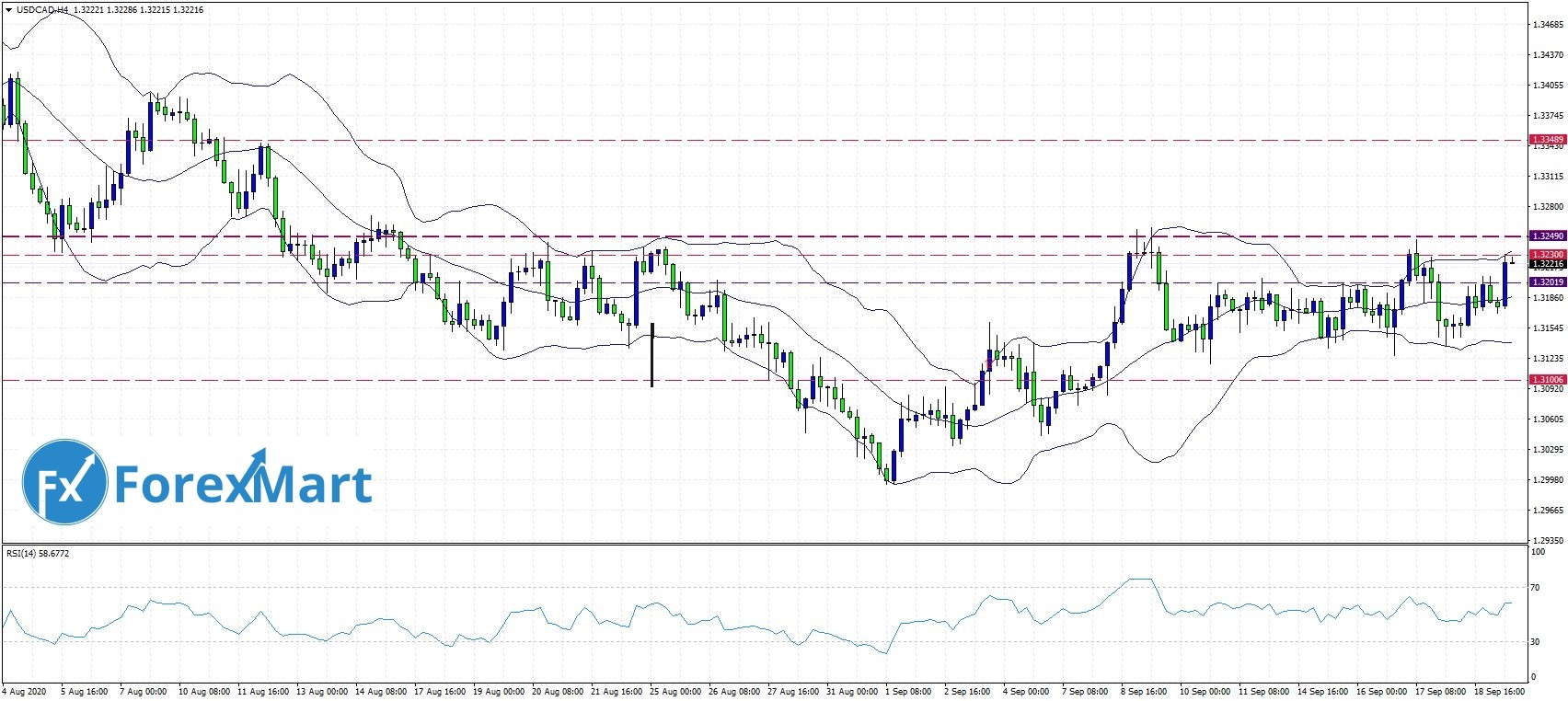Click the 1.29350 price on right axis
1568x701 pixels.
[1547, 540]
